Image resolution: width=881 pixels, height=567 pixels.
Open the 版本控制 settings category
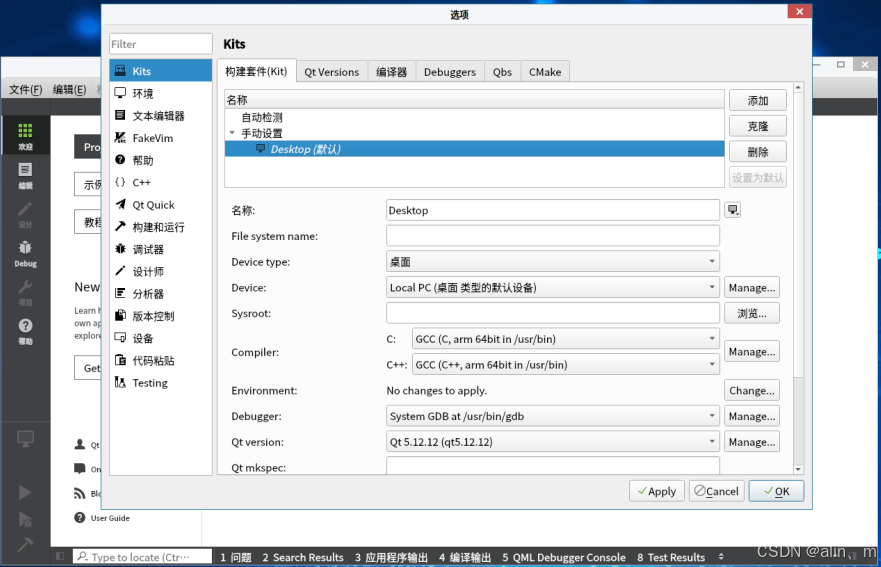click(161, 316)
